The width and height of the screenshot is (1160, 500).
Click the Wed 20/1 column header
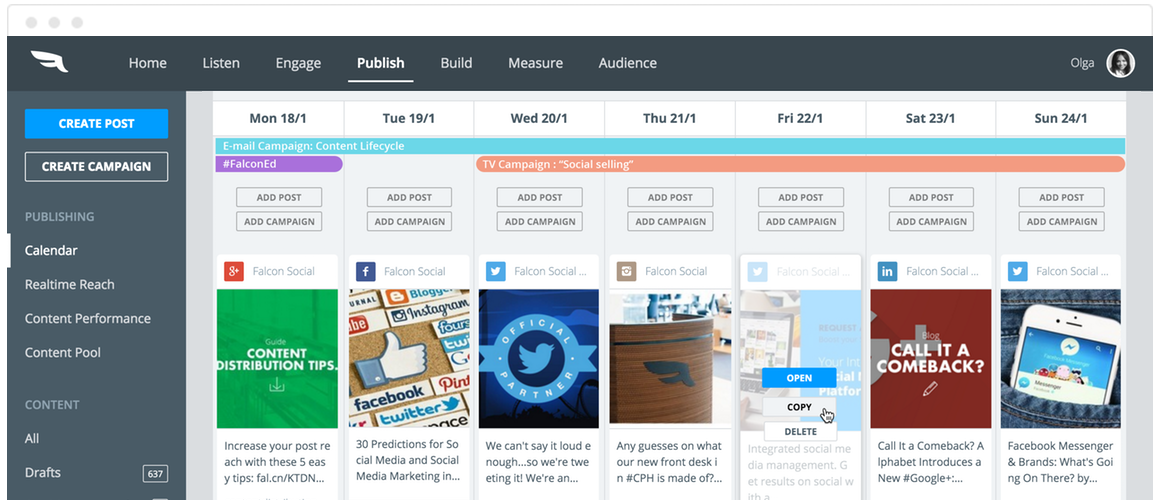pyautogui.click(x=539, y=118)
